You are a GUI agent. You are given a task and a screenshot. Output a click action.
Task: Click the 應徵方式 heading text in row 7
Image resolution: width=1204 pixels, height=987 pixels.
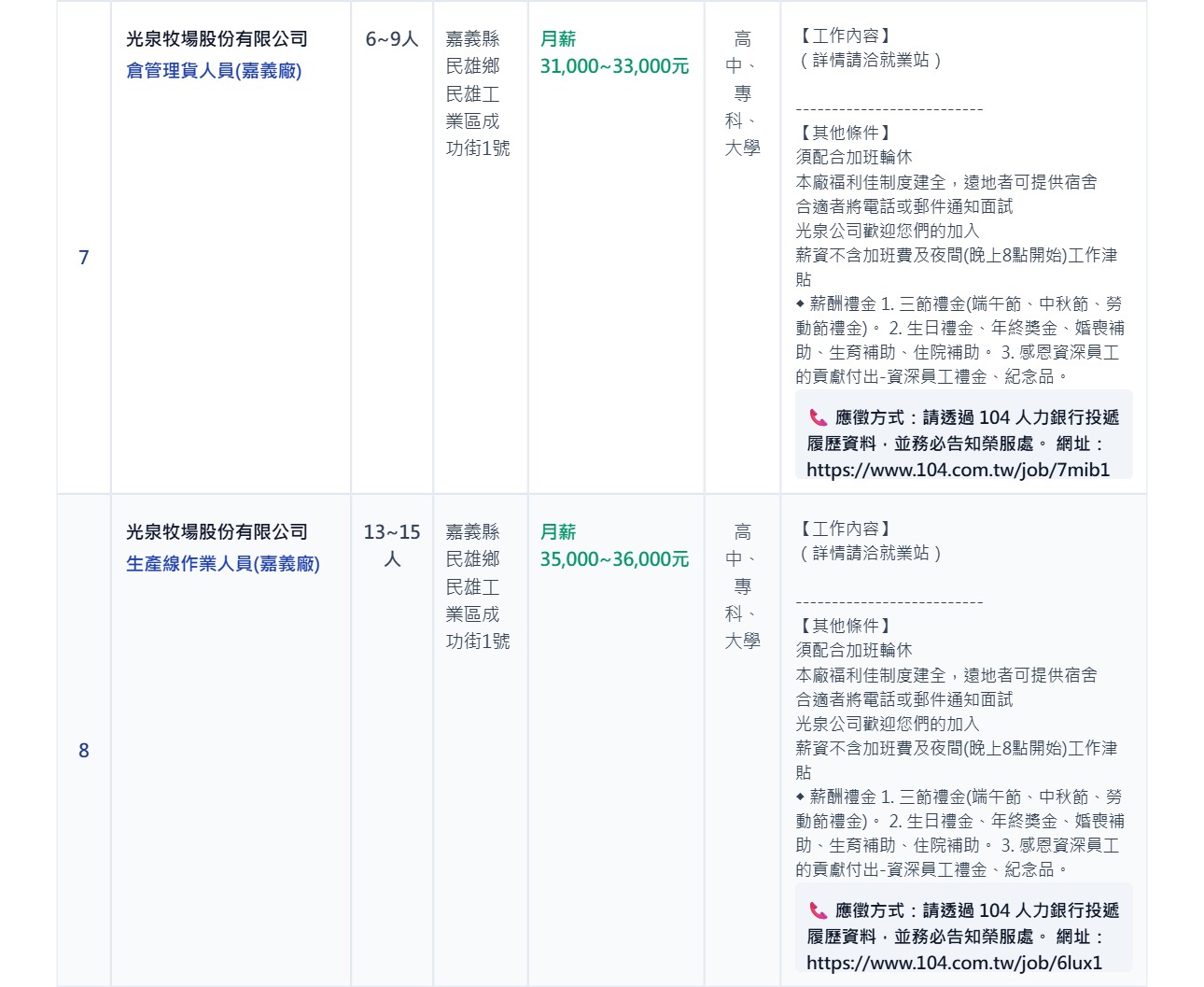pyautogui.click(x=869, y=417)
